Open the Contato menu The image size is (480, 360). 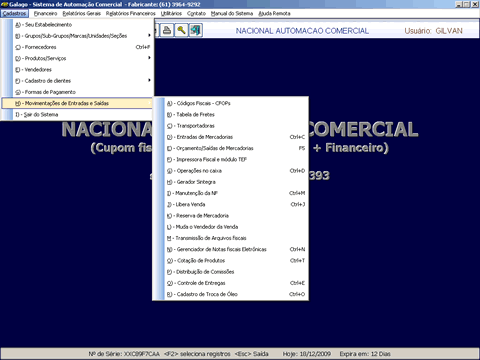click(196, 13)
